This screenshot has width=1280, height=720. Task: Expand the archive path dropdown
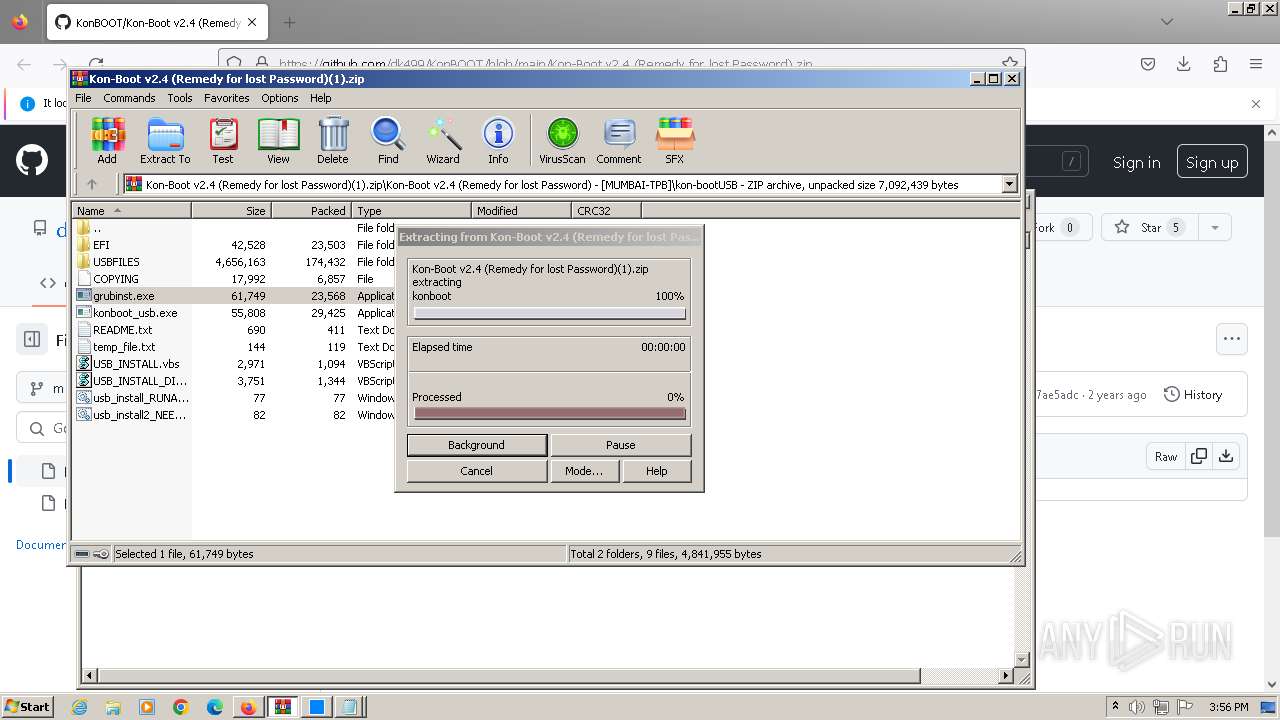pos(1009,184)
